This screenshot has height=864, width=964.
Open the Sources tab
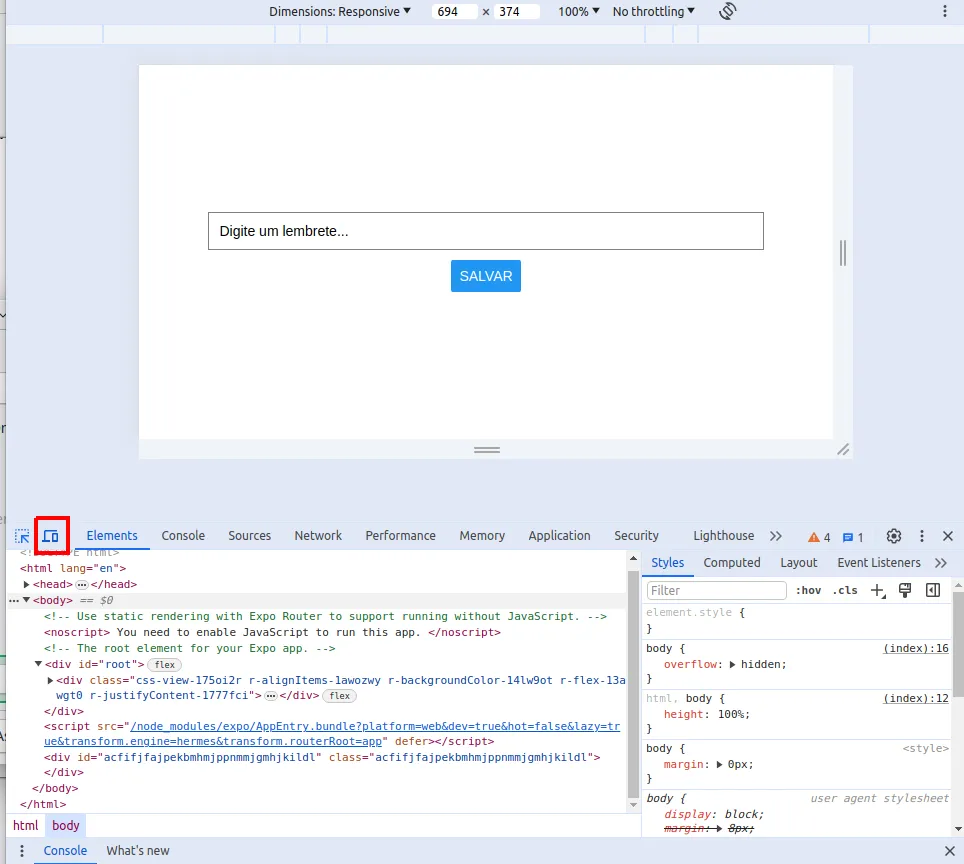pyautogui.click(x=250, y=536)
